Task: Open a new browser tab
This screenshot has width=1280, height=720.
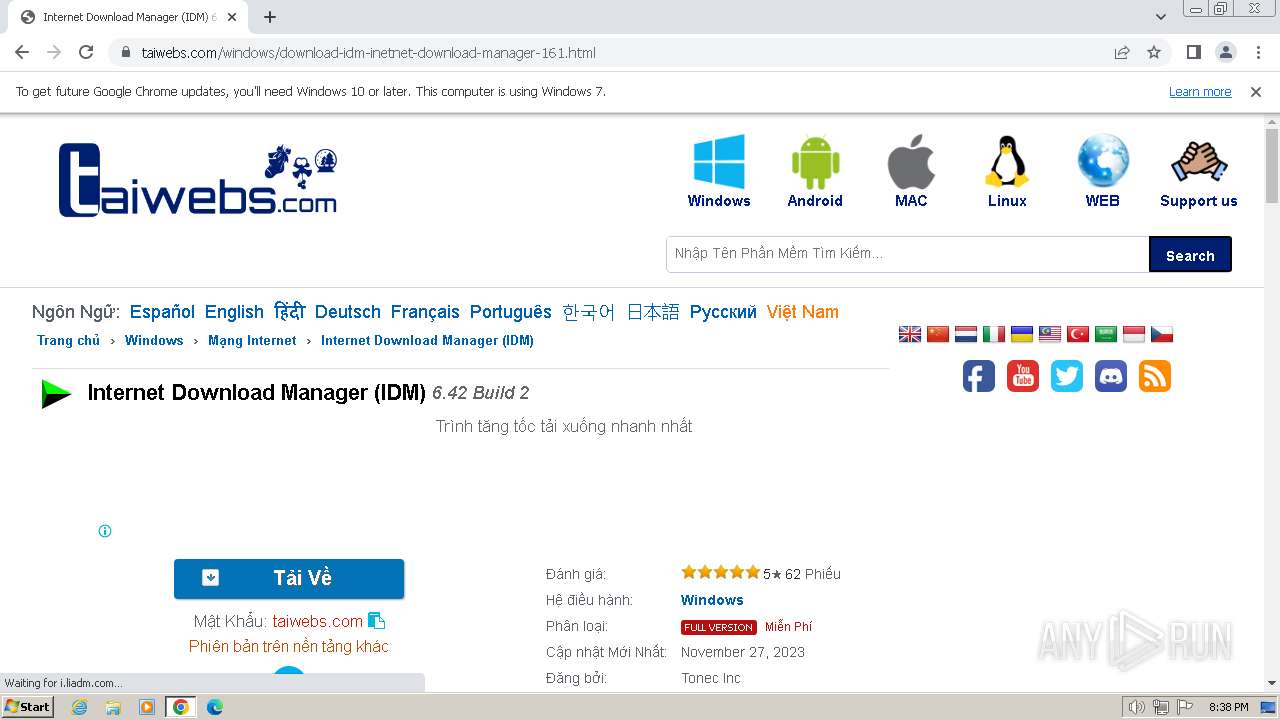Action: click(x=270, y=17)
